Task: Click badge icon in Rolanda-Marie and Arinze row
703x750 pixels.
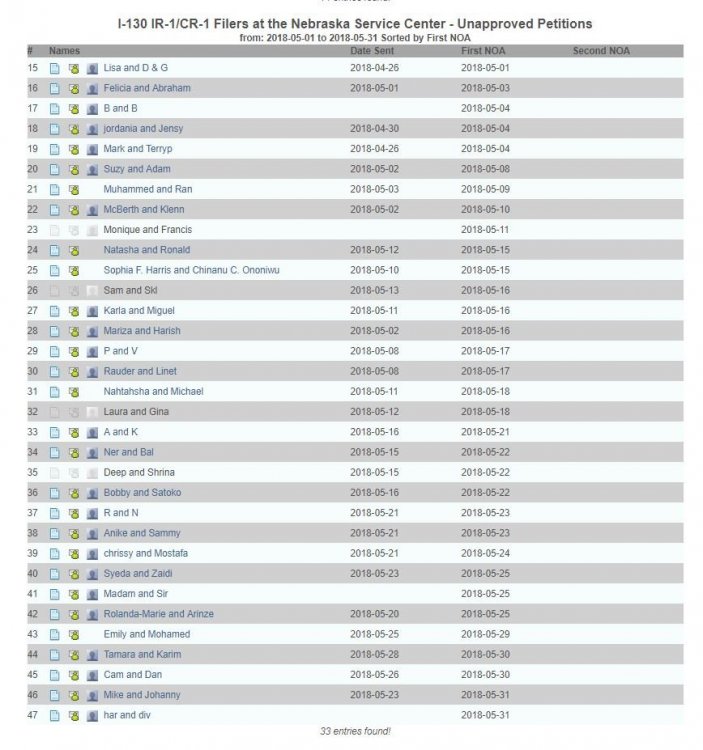Action: click(x=74, y=614)
